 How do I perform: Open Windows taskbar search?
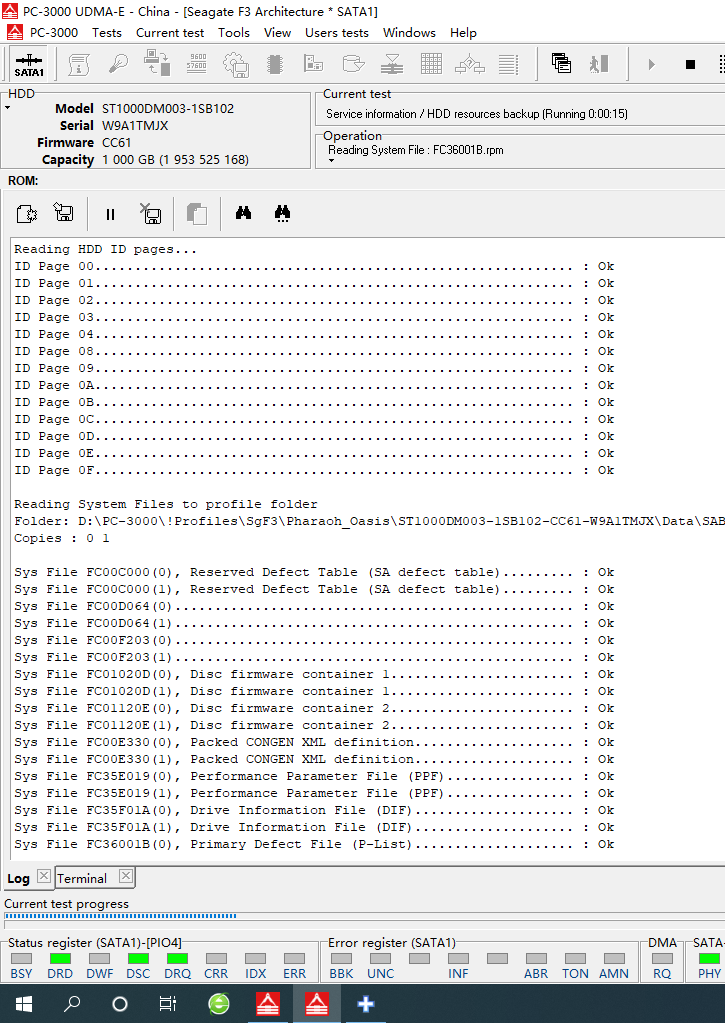coord(72,1003)
